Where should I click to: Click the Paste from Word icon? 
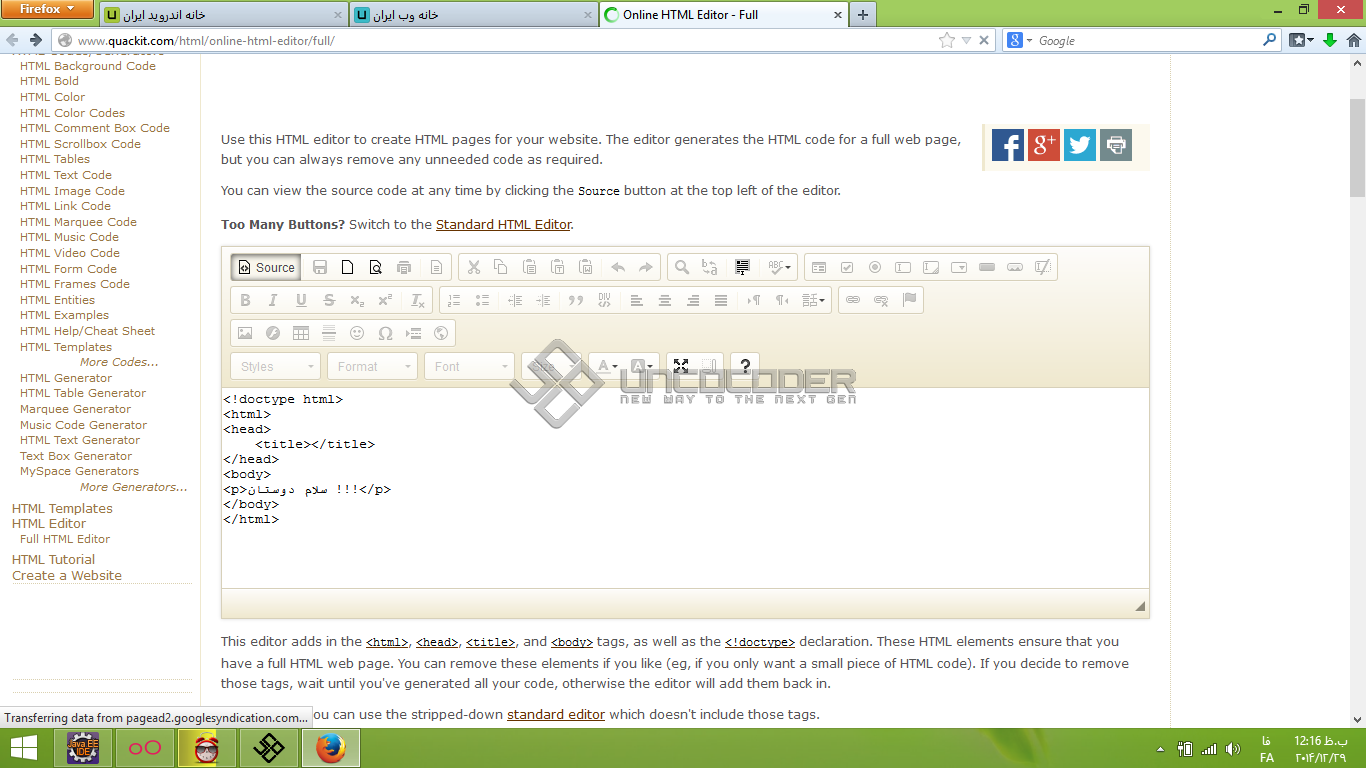pos(586,267)
